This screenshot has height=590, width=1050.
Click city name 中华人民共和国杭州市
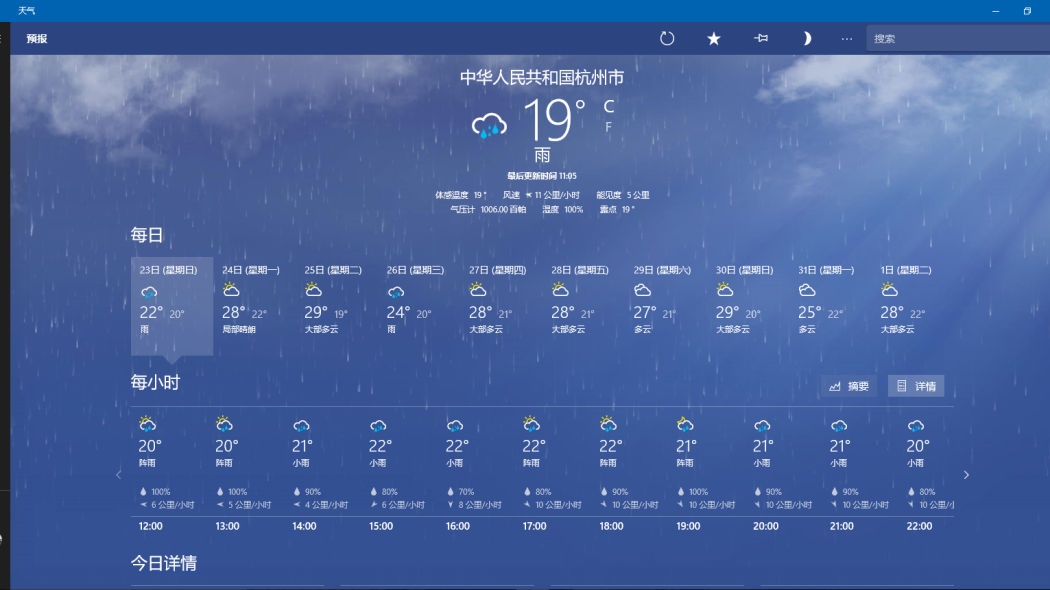pos(542,78)
